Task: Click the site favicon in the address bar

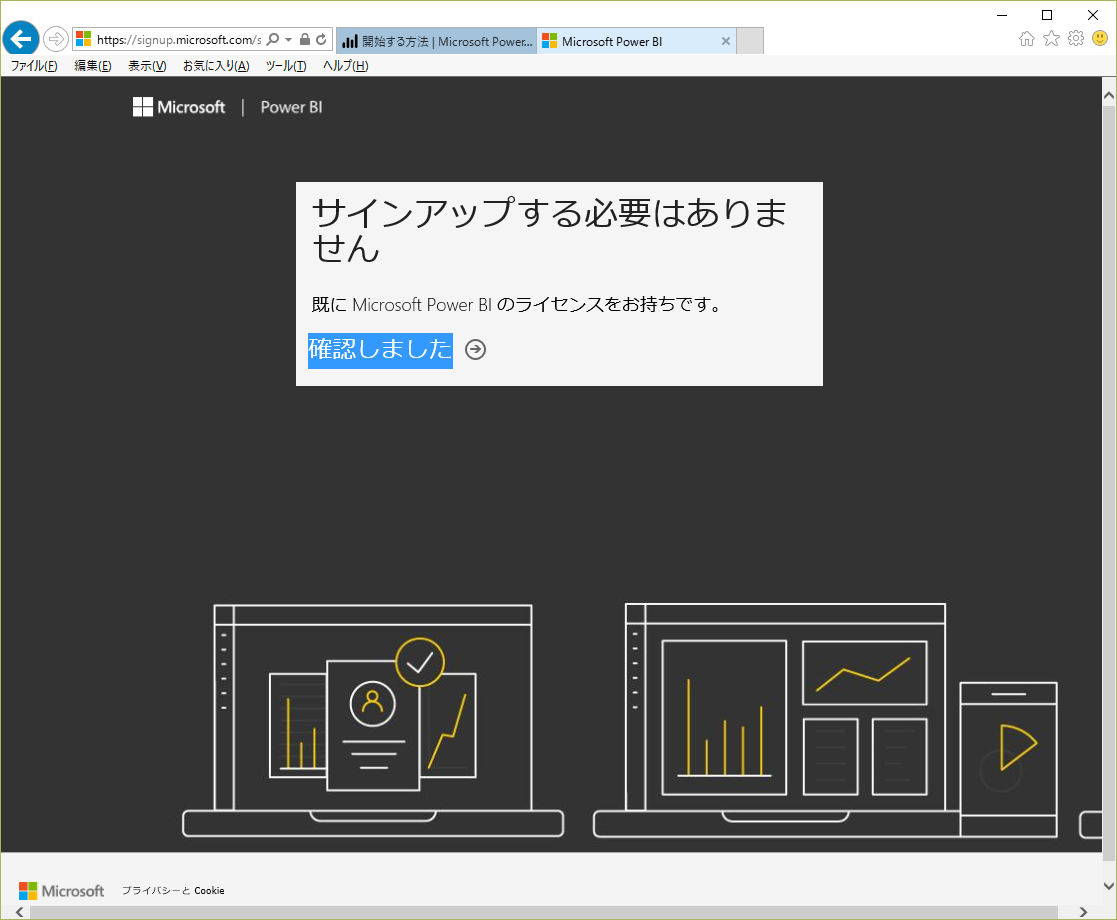Action: coord(83,39)
